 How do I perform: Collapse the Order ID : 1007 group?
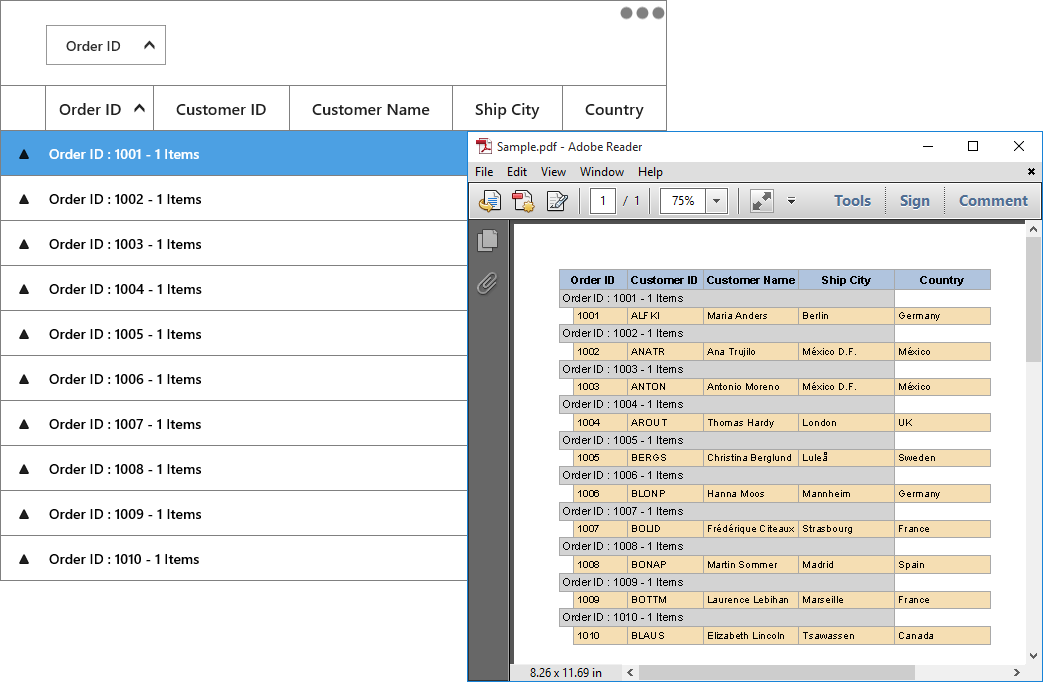pos(24,424)
